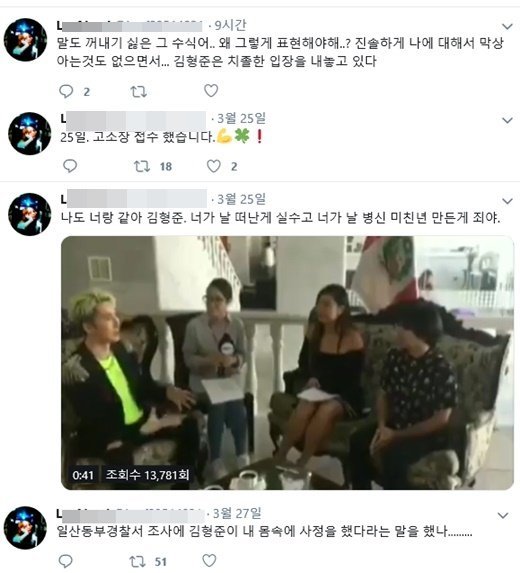Open profile avatar beside video tweet

click(30, 214)
